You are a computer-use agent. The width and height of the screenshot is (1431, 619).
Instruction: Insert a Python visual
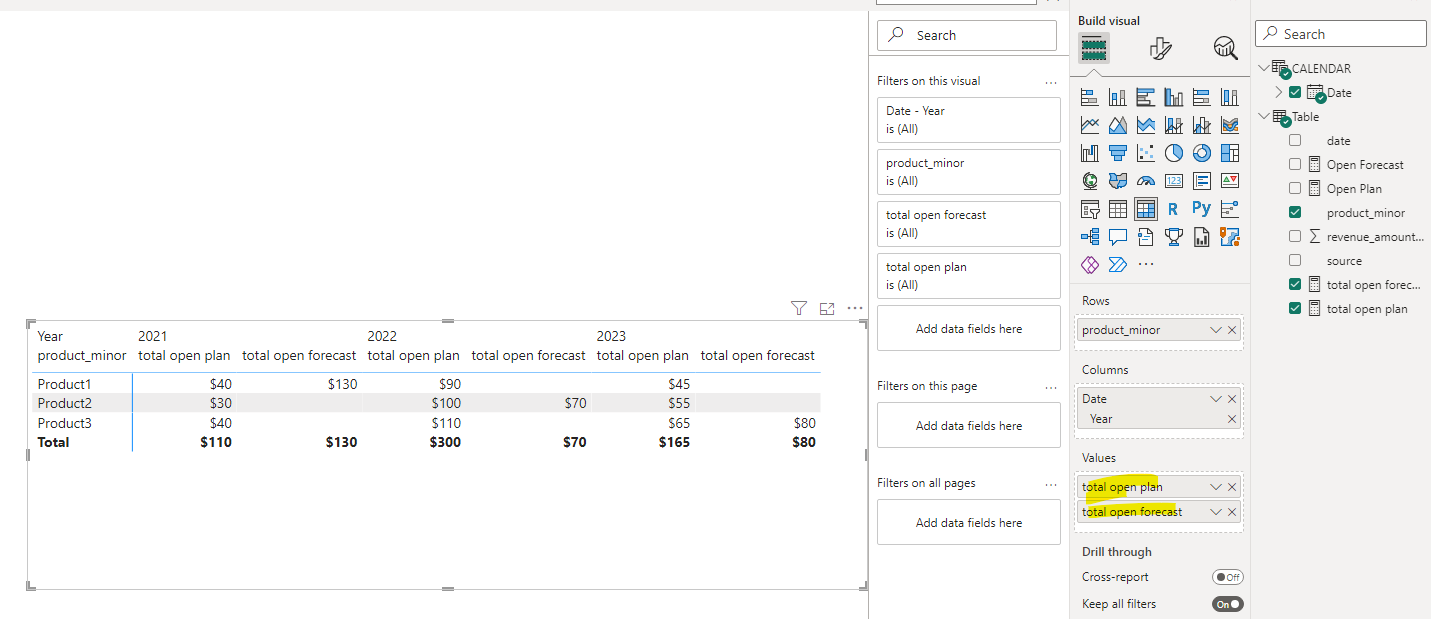1202,209
